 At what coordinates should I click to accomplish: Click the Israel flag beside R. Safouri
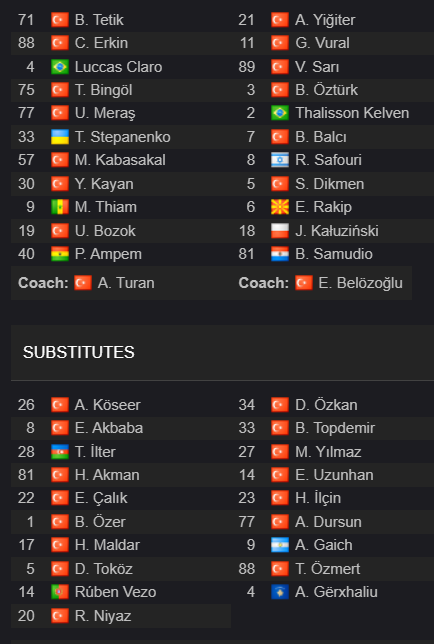[280, 160]
